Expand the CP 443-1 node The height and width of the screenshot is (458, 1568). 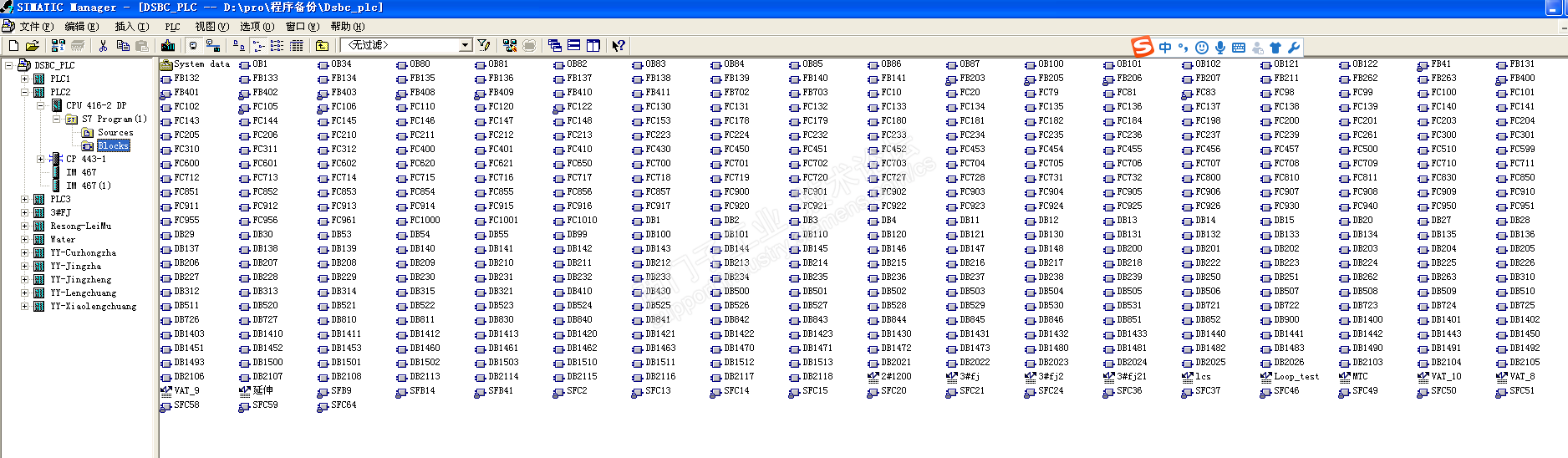(40, 159)
